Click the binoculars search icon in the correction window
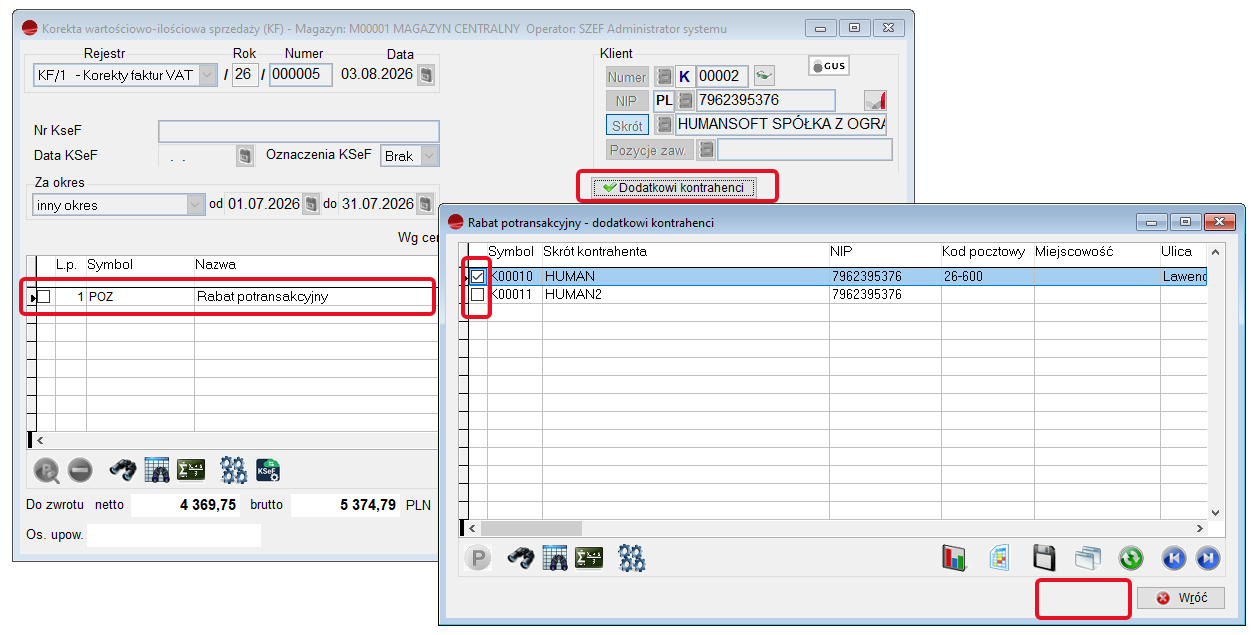 point(123,469)
